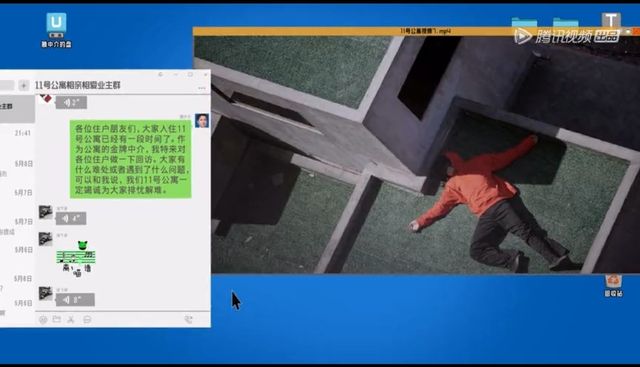Click the plus button beside search box

[24, 85]
